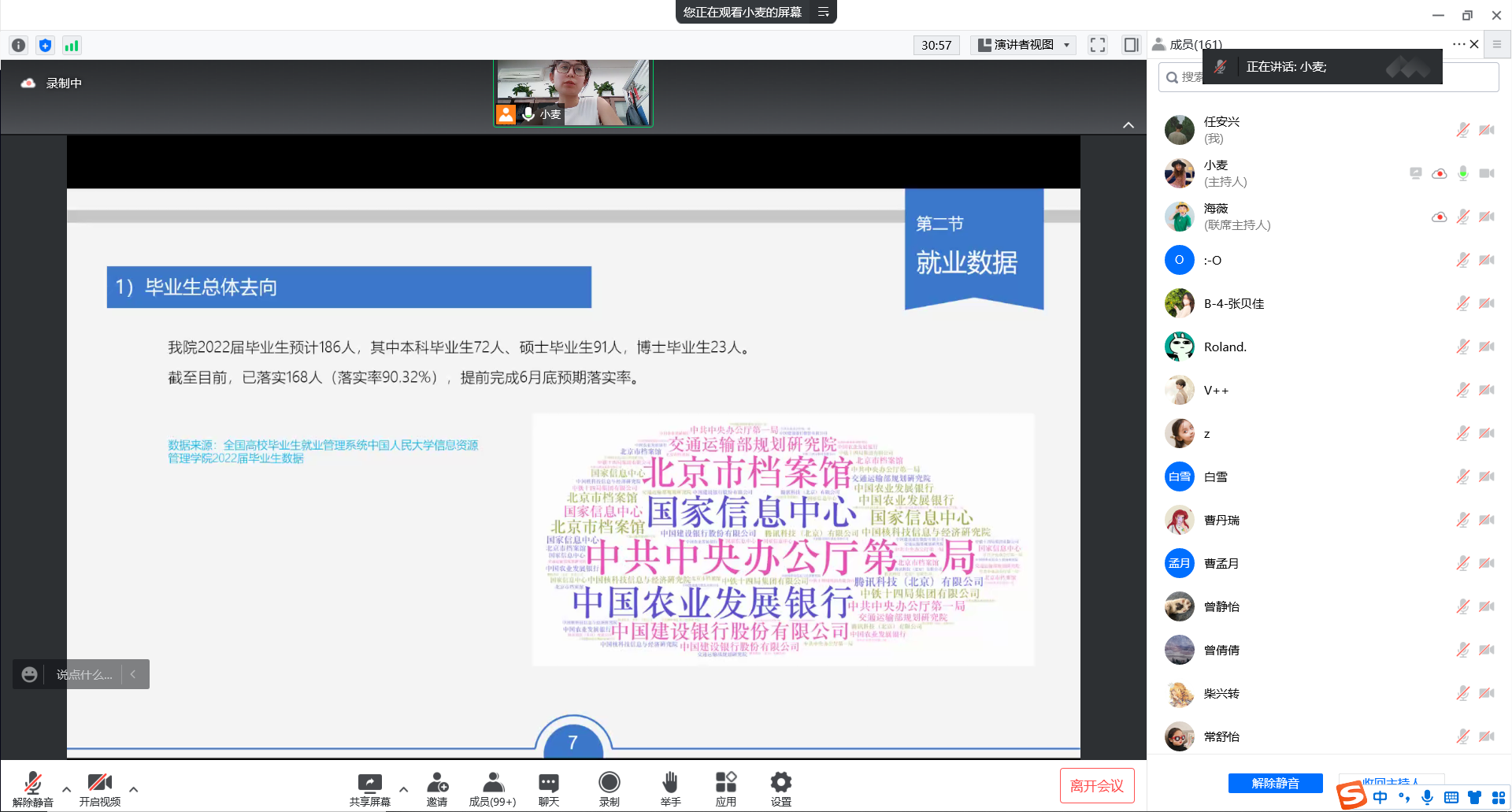Click the blue security shield icon
Screen dimensions: 1512x812
click(45, 45)
